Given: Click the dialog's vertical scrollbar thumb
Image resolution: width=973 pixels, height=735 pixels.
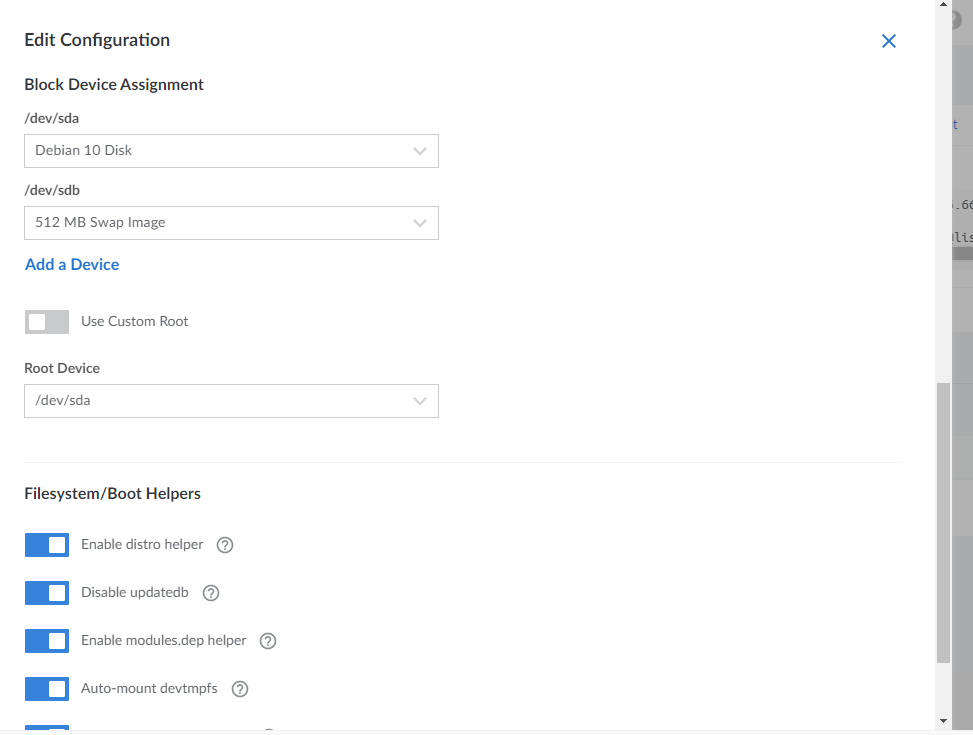Looking at the screenshot, I should [x=943, y=520].
